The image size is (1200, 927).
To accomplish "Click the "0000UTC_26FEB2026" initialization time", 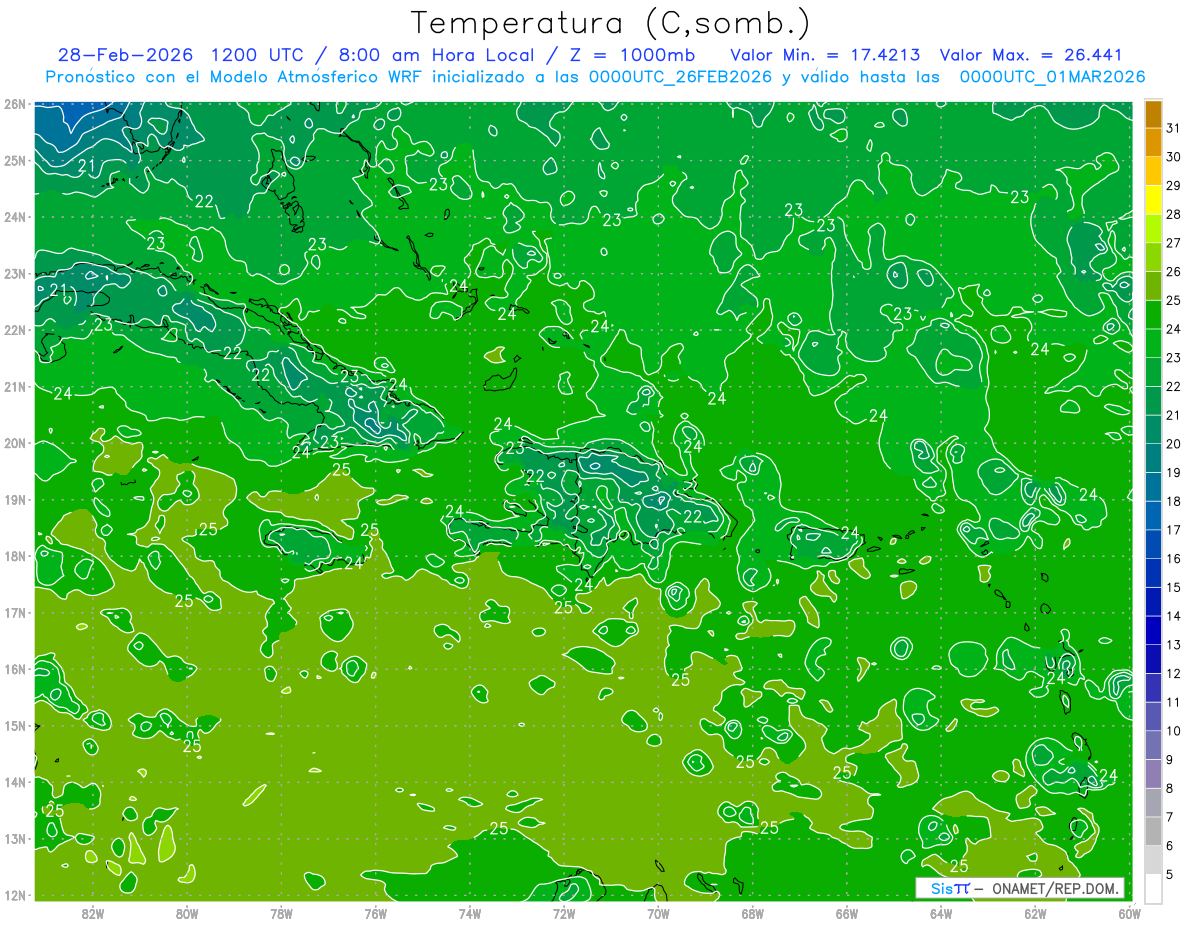I will tap(681, 77).
